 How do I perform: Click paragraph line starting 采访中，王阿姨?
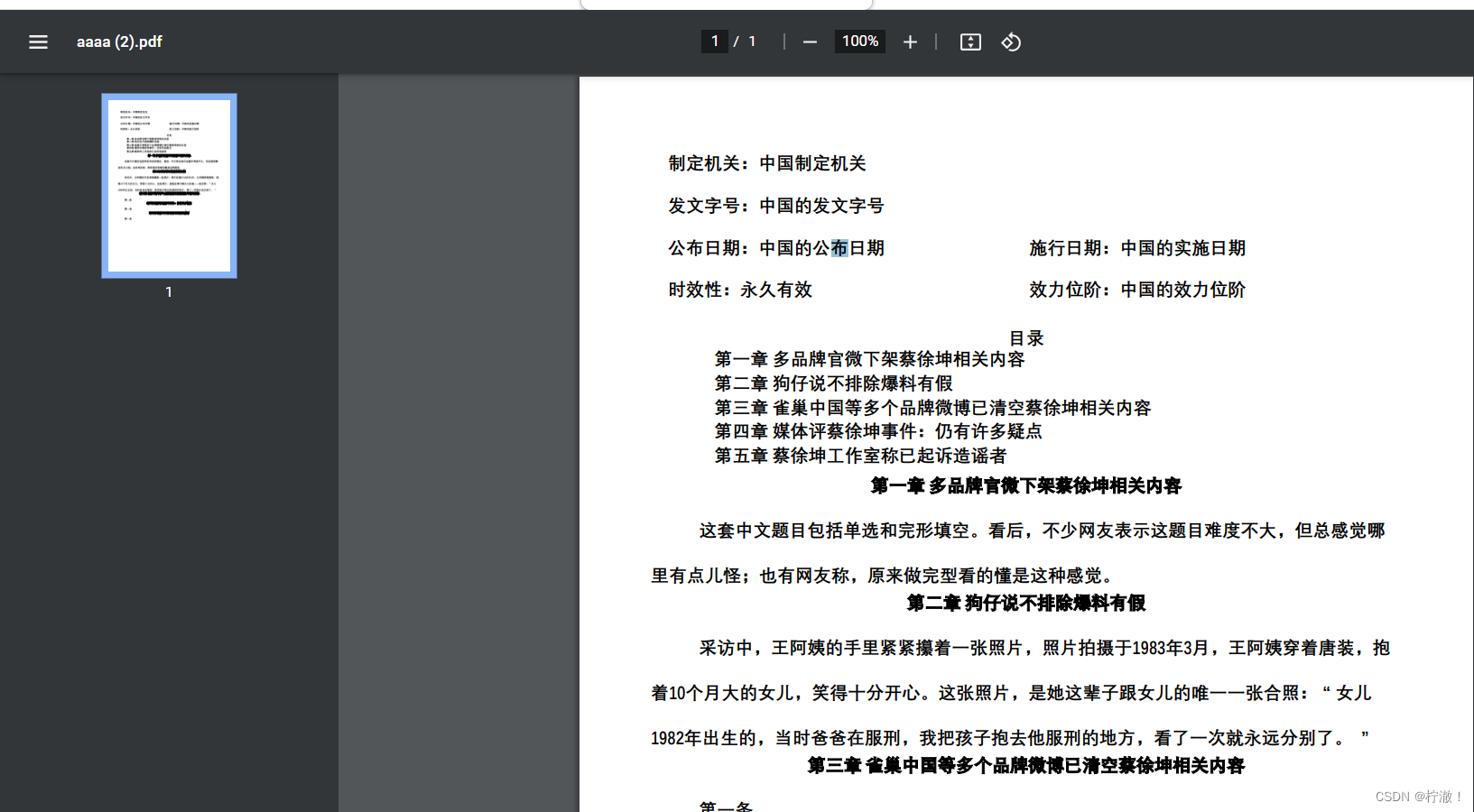click(1044, 648)
